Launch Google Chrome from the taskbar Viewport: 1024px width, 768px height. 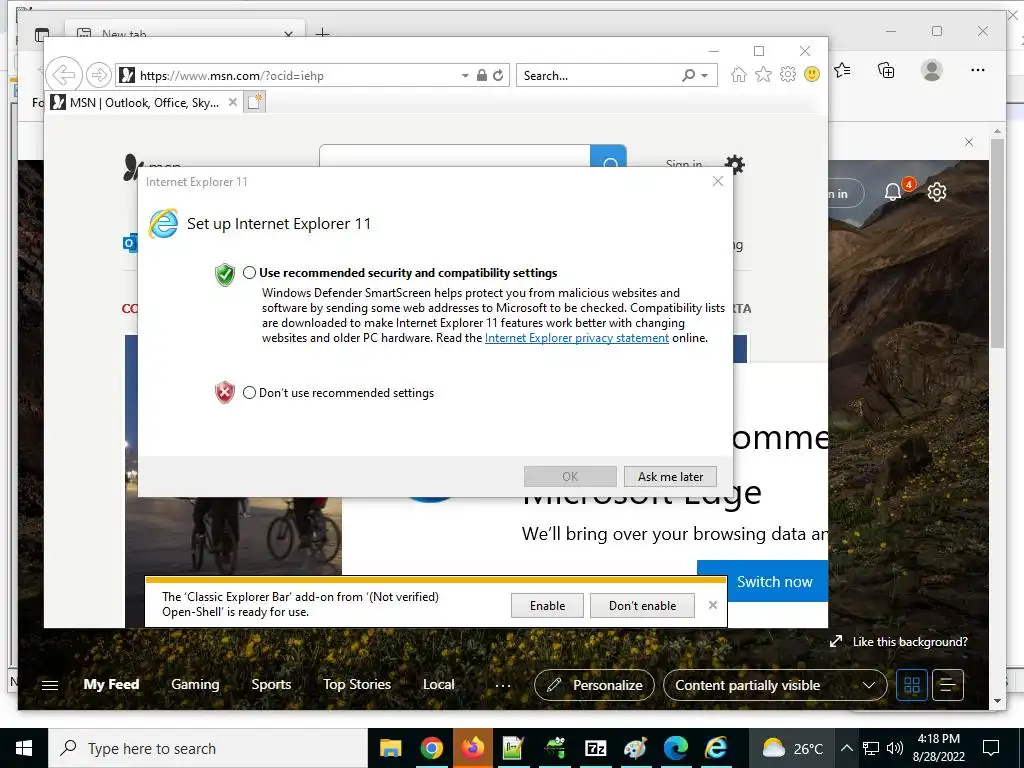pyautogui.click(x=431, y=748)
